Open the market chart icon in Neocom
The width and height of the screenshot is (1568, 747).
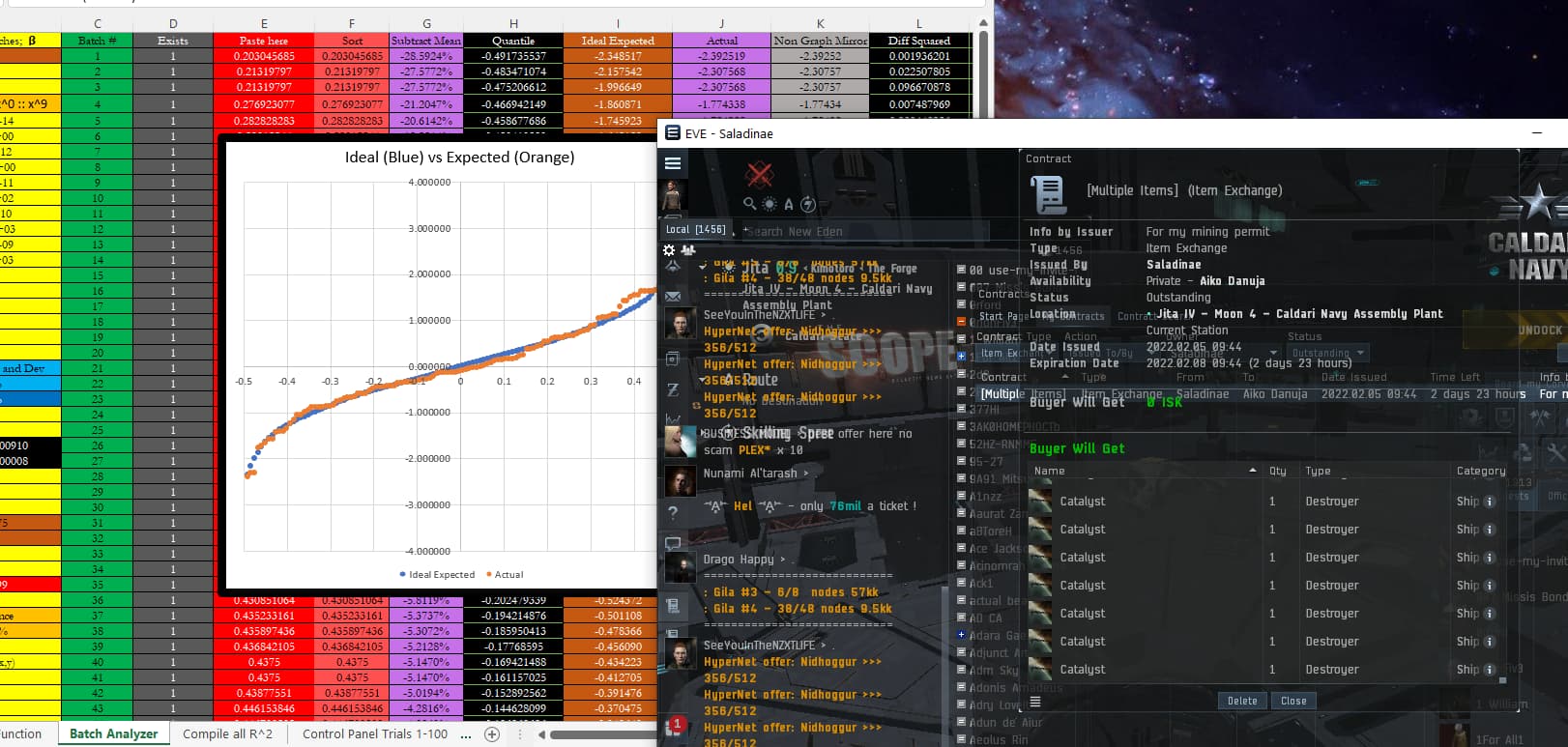coord(673,419)
